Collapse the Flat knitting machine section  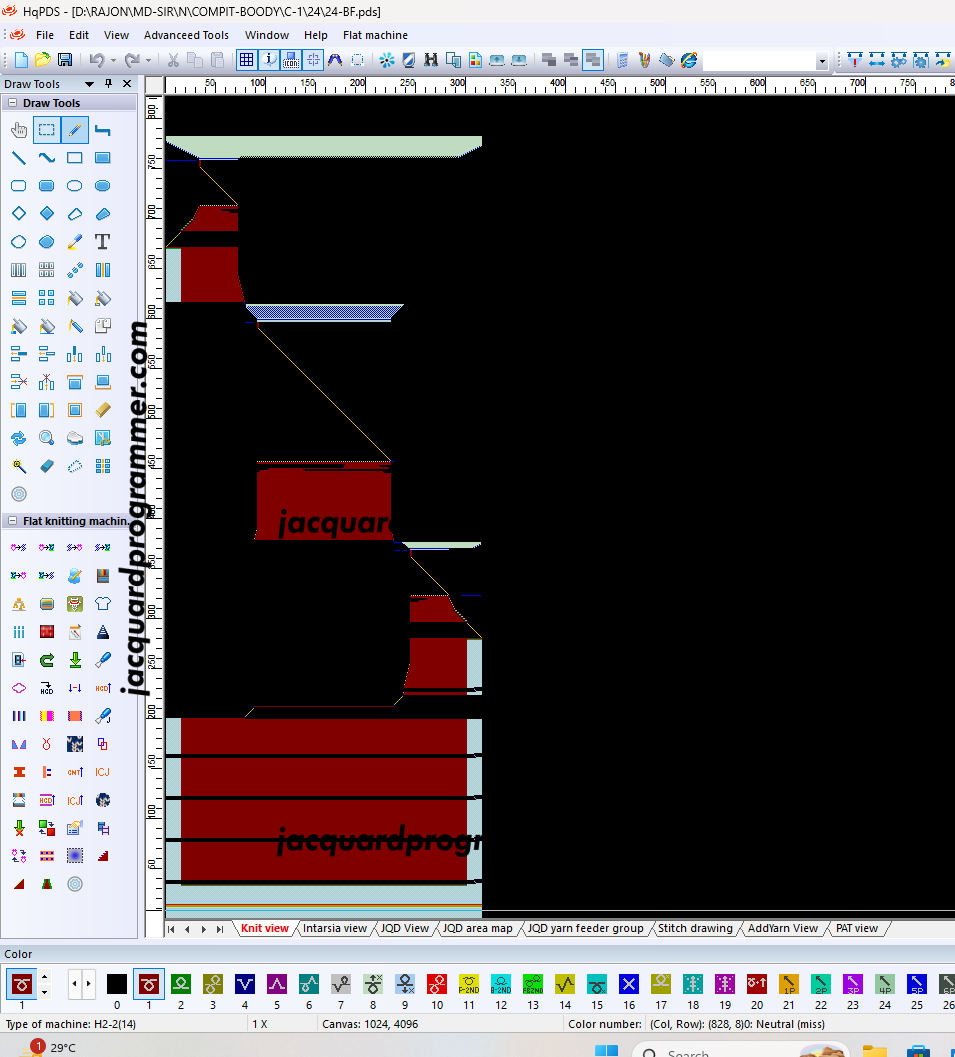pos(12,521)
